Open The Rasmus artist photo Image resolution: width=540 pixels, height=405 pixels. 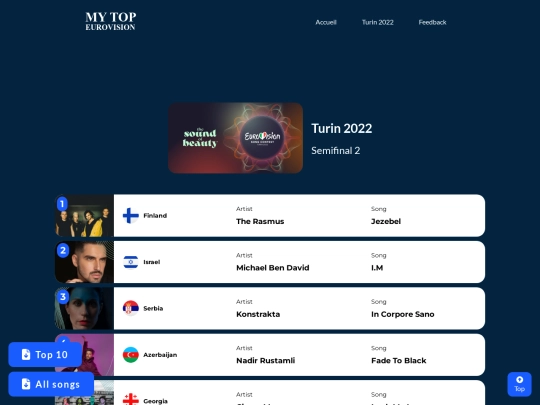pyautogui.click(x=85, y=216)
